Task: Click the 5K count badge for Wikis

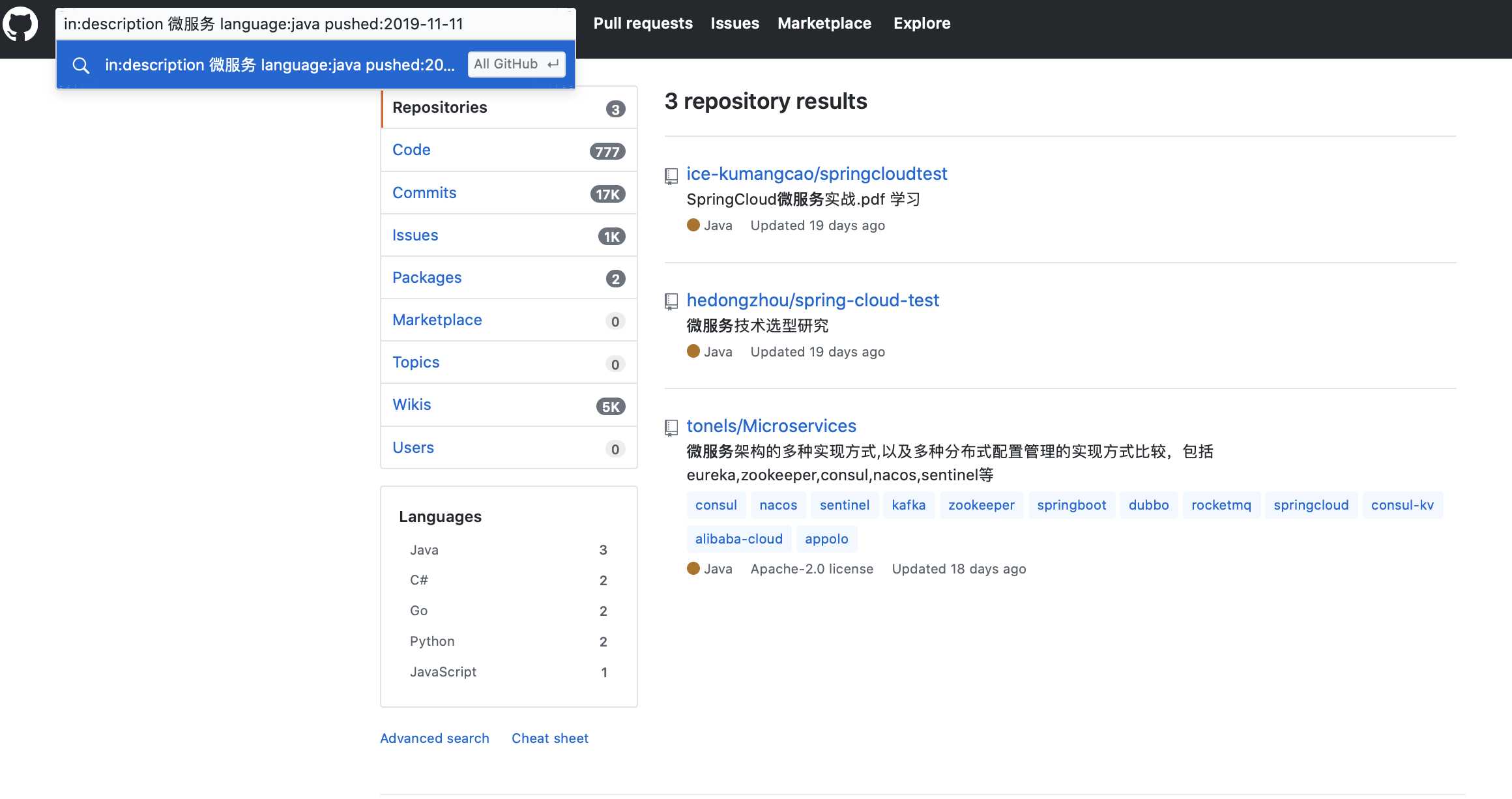Action: (611, 407)
